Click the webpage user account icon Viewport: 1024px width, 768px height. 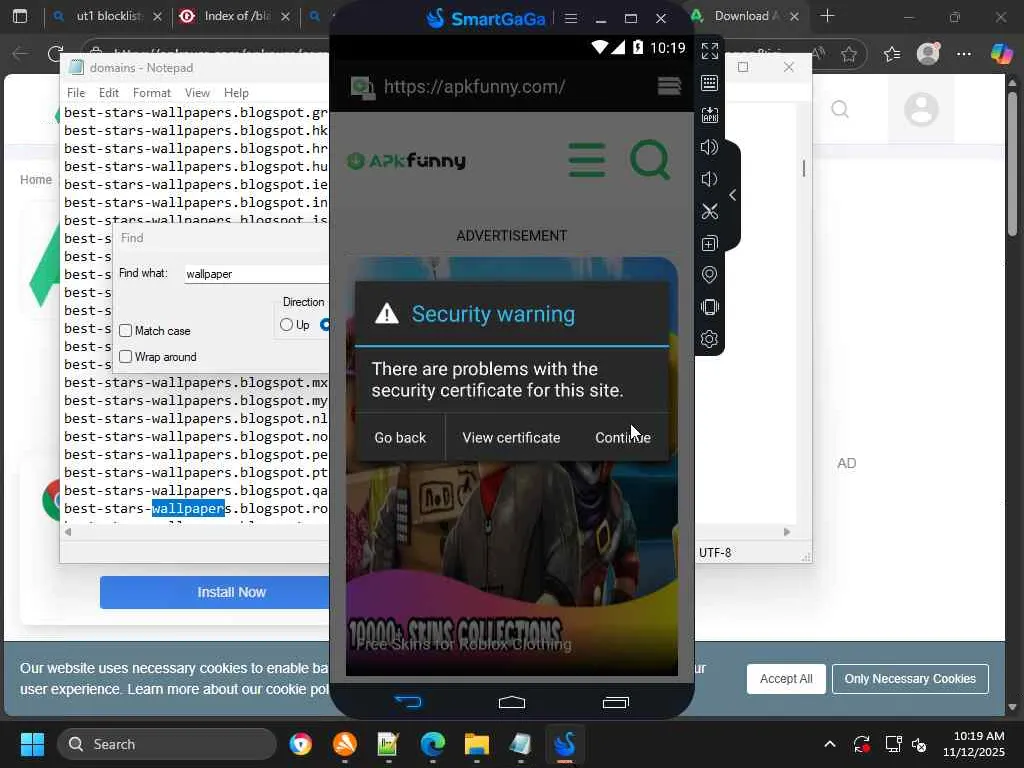(x=921, y=109)
